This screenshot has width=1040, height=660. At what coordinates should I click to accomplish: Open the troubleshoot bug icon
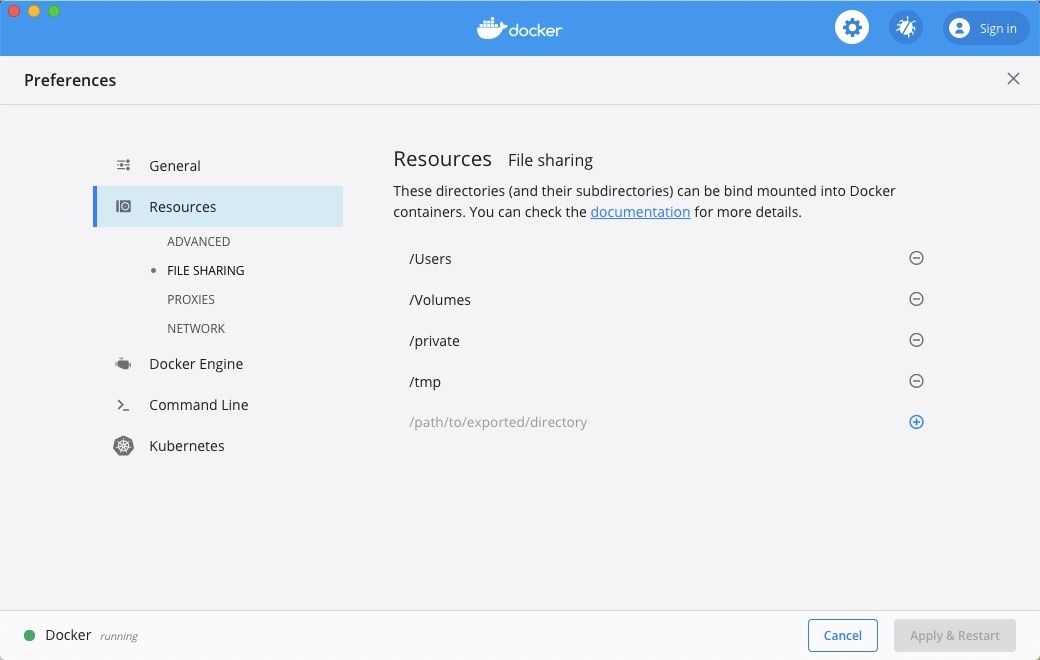tap(906, 28)
